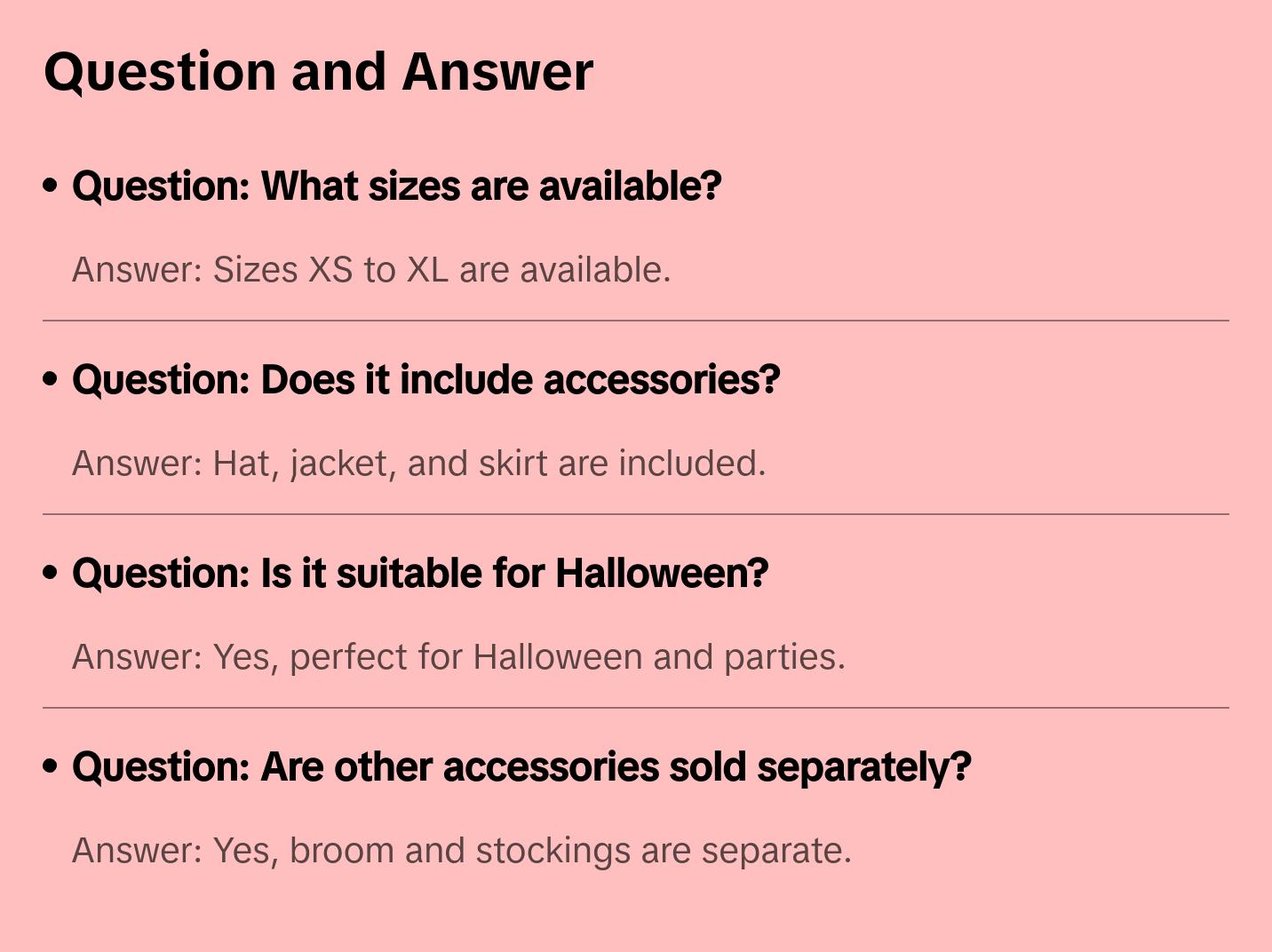1272x952 pixels.
Task: Click the "Are other accessories sold separately?" question
Action: pyautogui.click(x=521, y=767)
